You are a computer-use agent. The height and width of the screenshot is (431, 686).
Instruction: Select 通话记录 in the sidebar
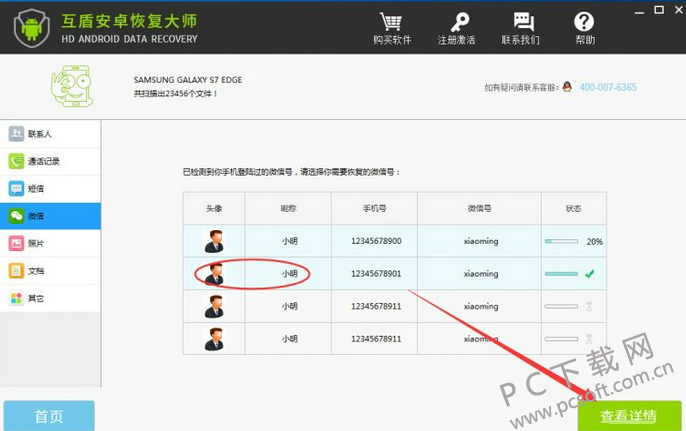(x=50, y=161)
